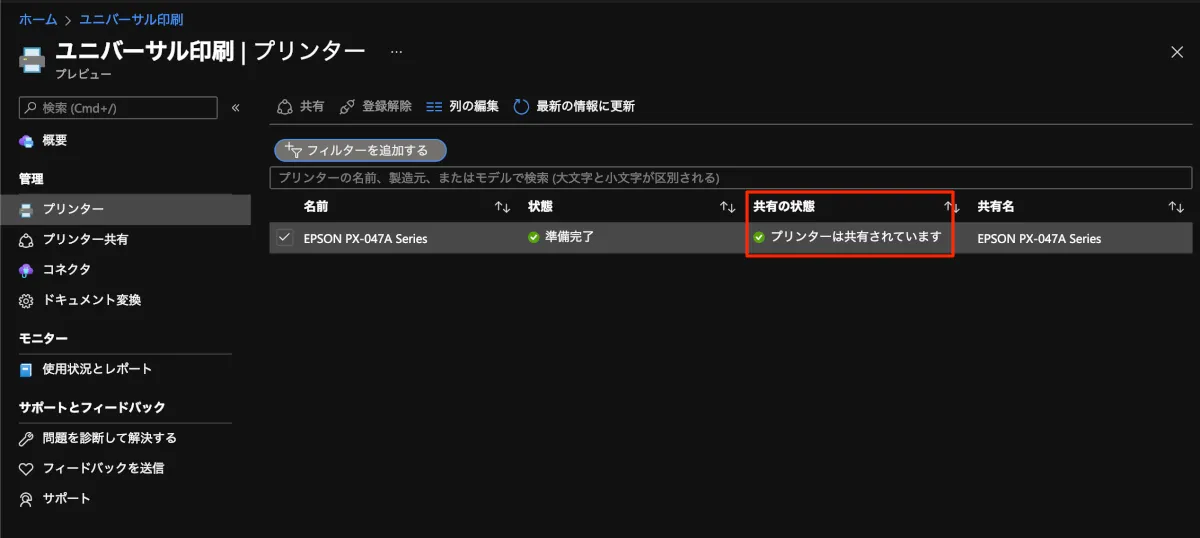Screen dimensions: 1200x538
Task: Click the 名前 column header
Action: pos(316,207)
